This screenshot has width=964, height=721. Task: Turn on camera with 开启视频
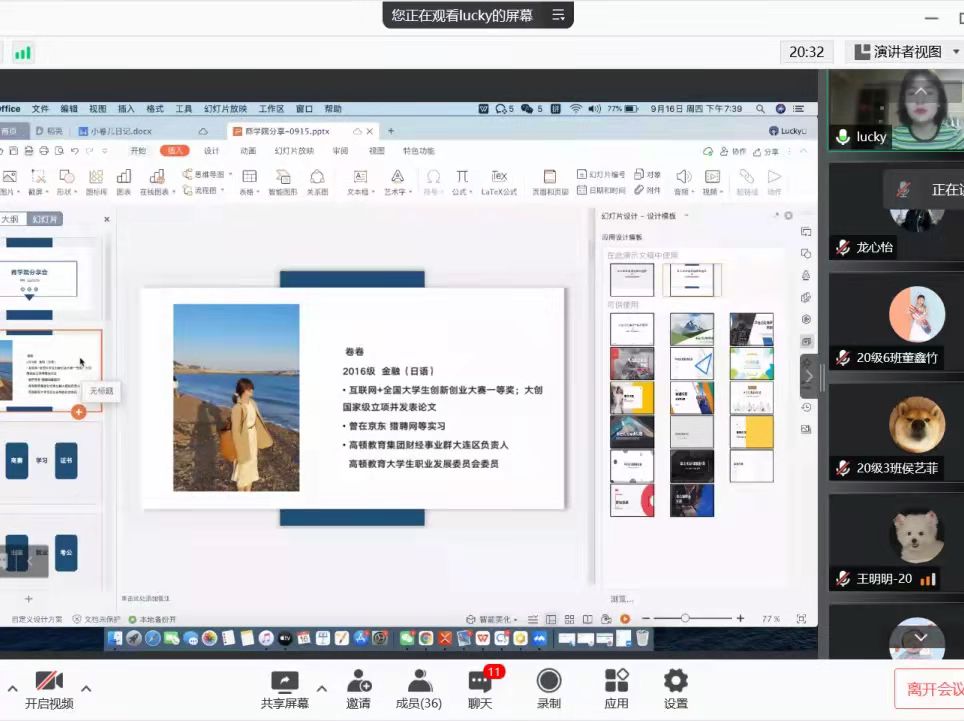click(49, 689)
